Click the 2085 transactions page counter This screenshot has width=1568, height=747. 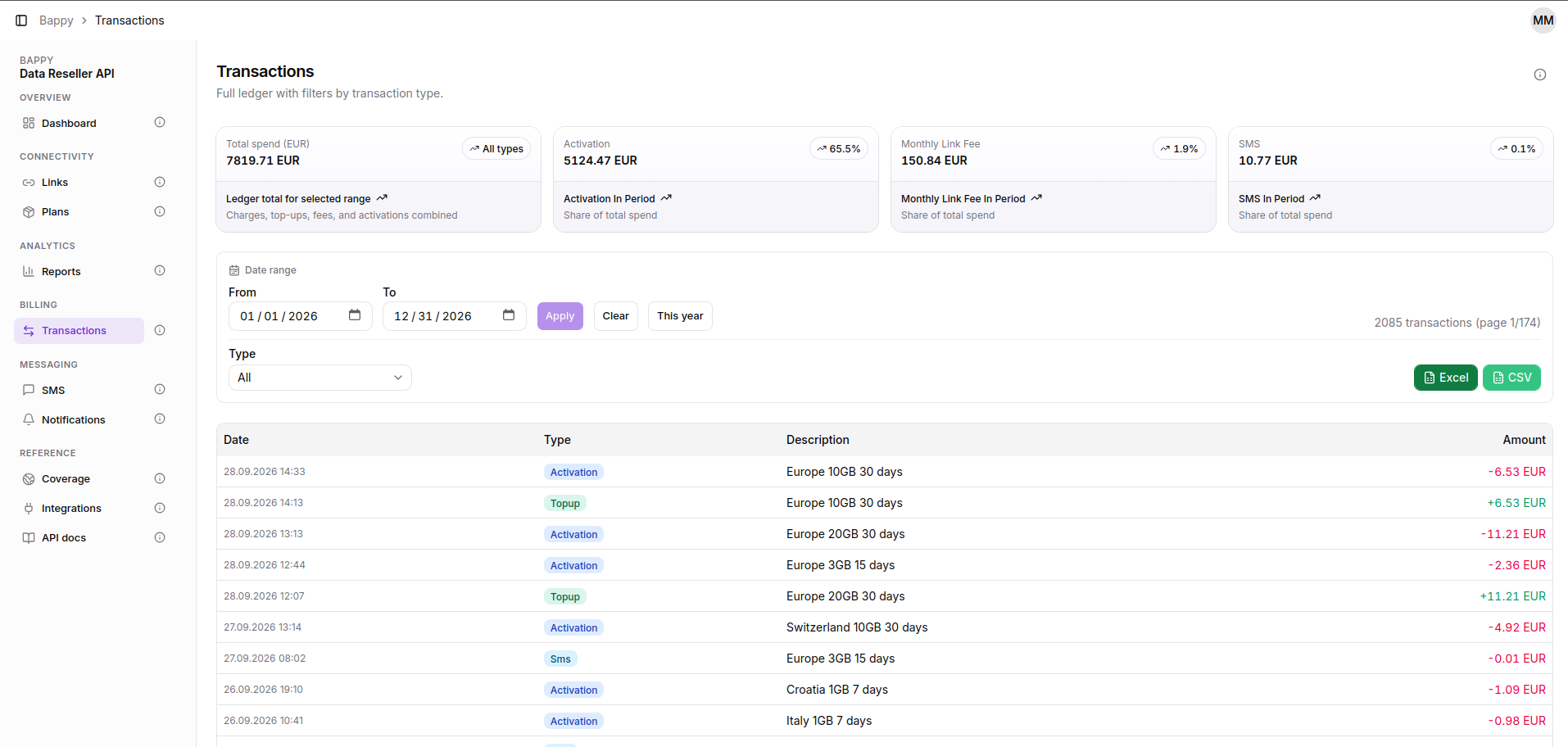coord(1457,323)
